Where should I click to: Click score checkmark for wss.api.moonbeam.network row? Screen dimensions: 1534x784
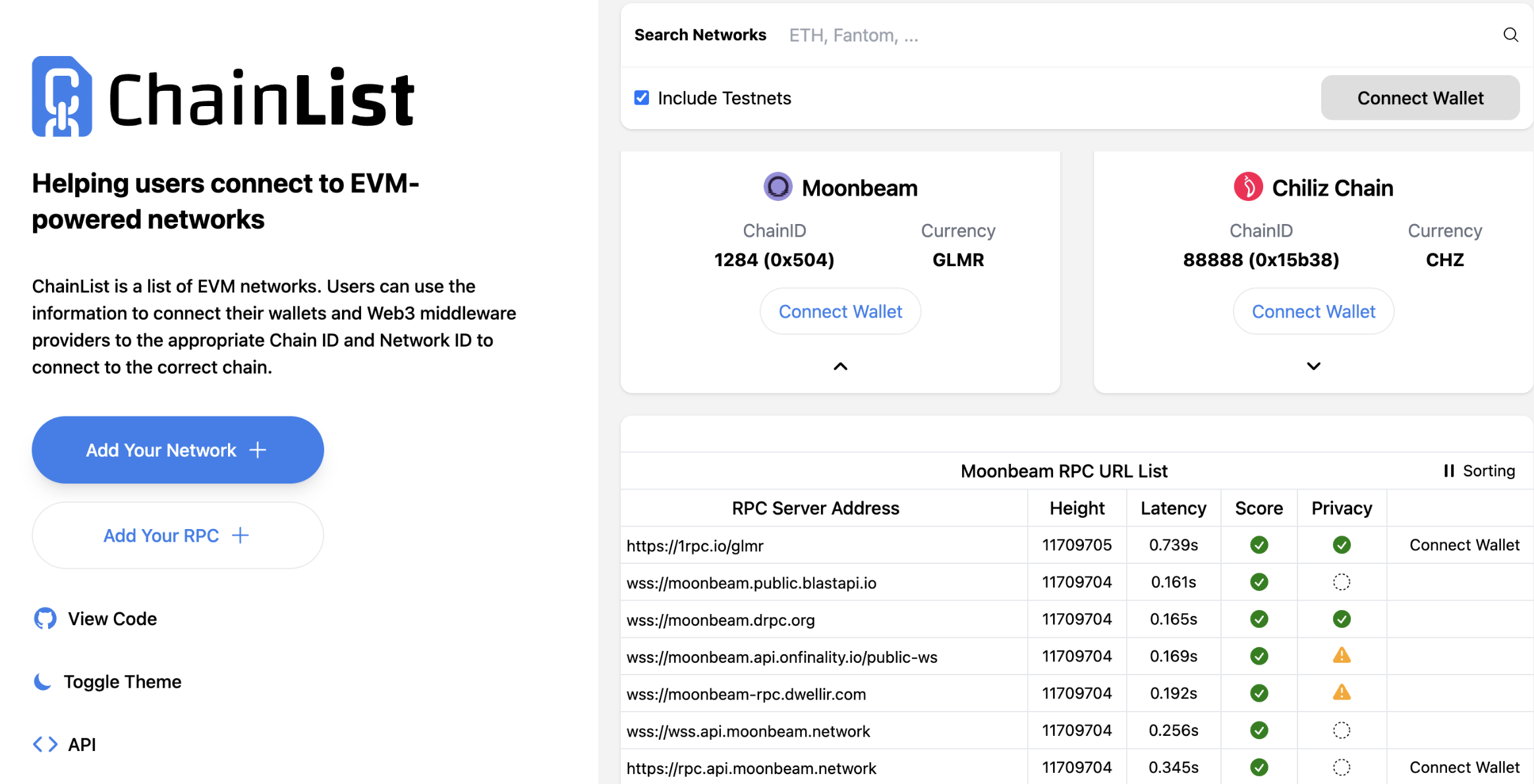coord(1259,730)
